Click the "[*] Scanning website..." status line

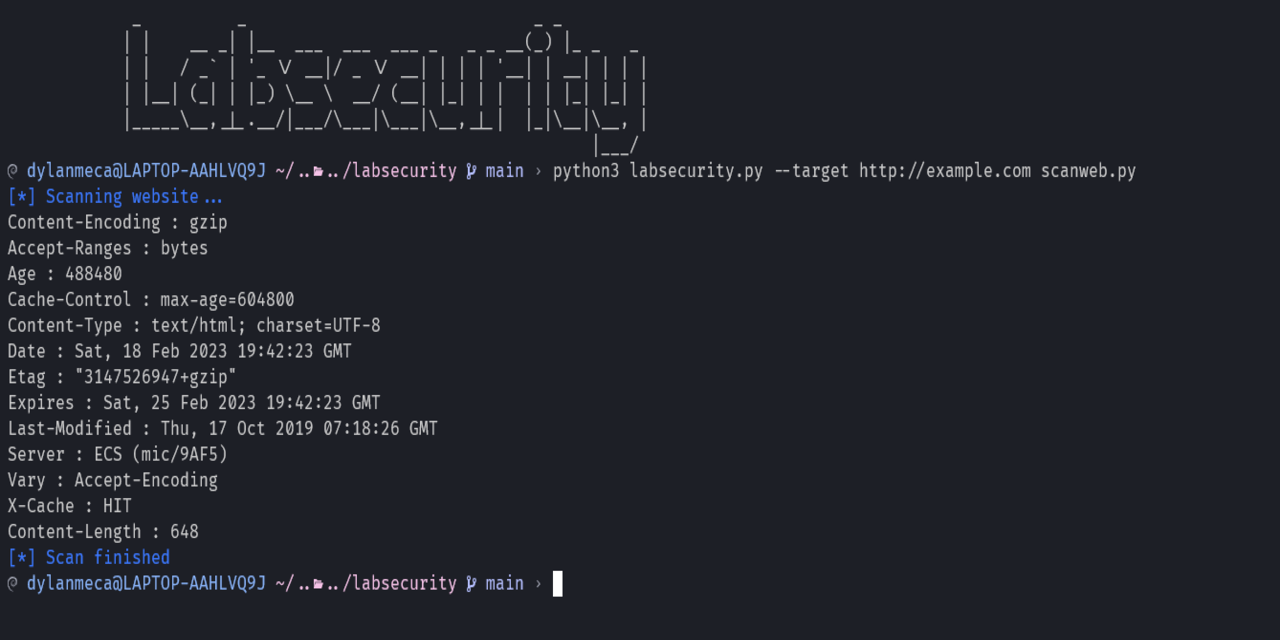pos(115,196)
